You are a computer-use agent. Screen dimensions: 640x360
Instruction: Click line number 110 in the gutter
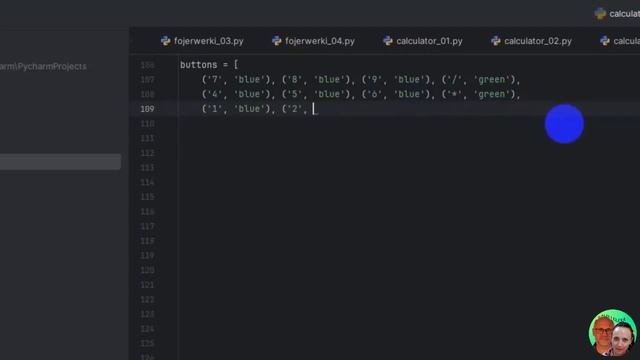click(x=147, y=124)
